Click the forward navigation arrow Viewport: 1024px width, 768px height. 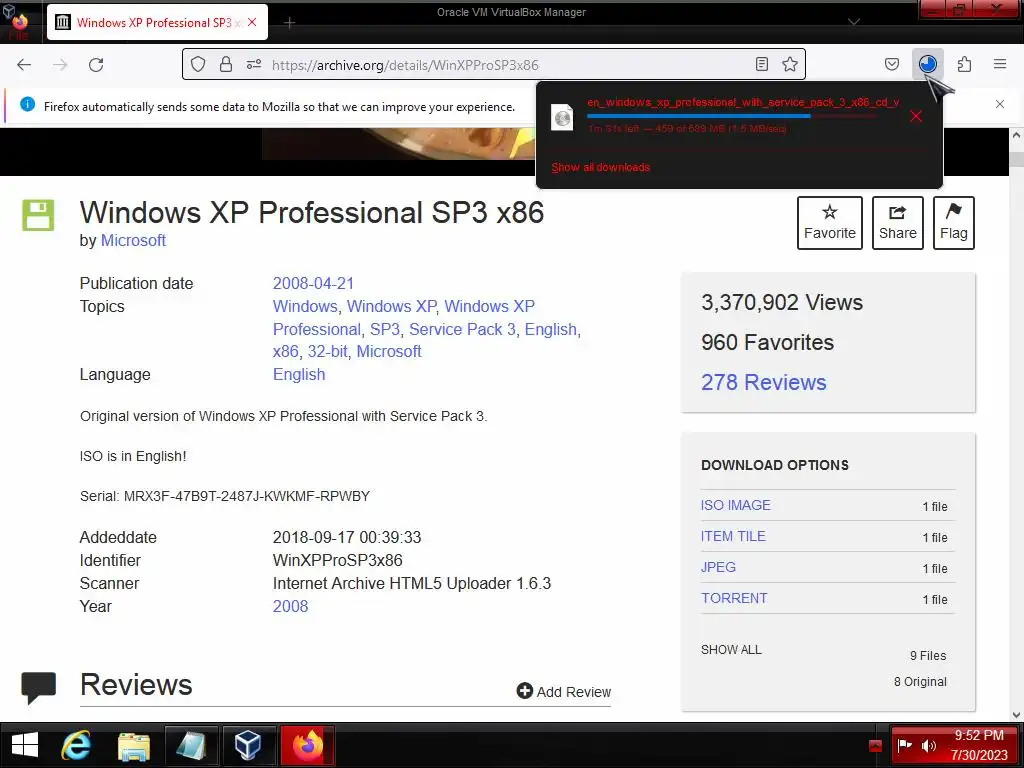[60, 65]
